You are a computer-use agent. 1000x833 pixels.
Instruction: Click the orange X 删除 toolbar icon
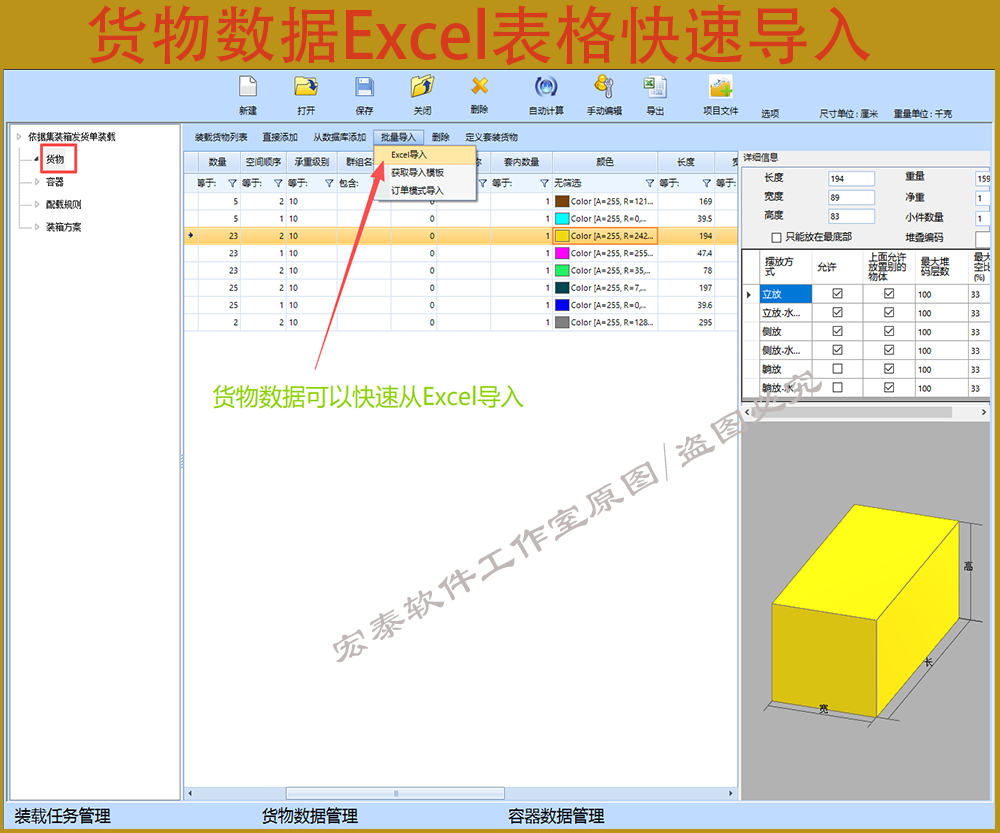point(480,85)
